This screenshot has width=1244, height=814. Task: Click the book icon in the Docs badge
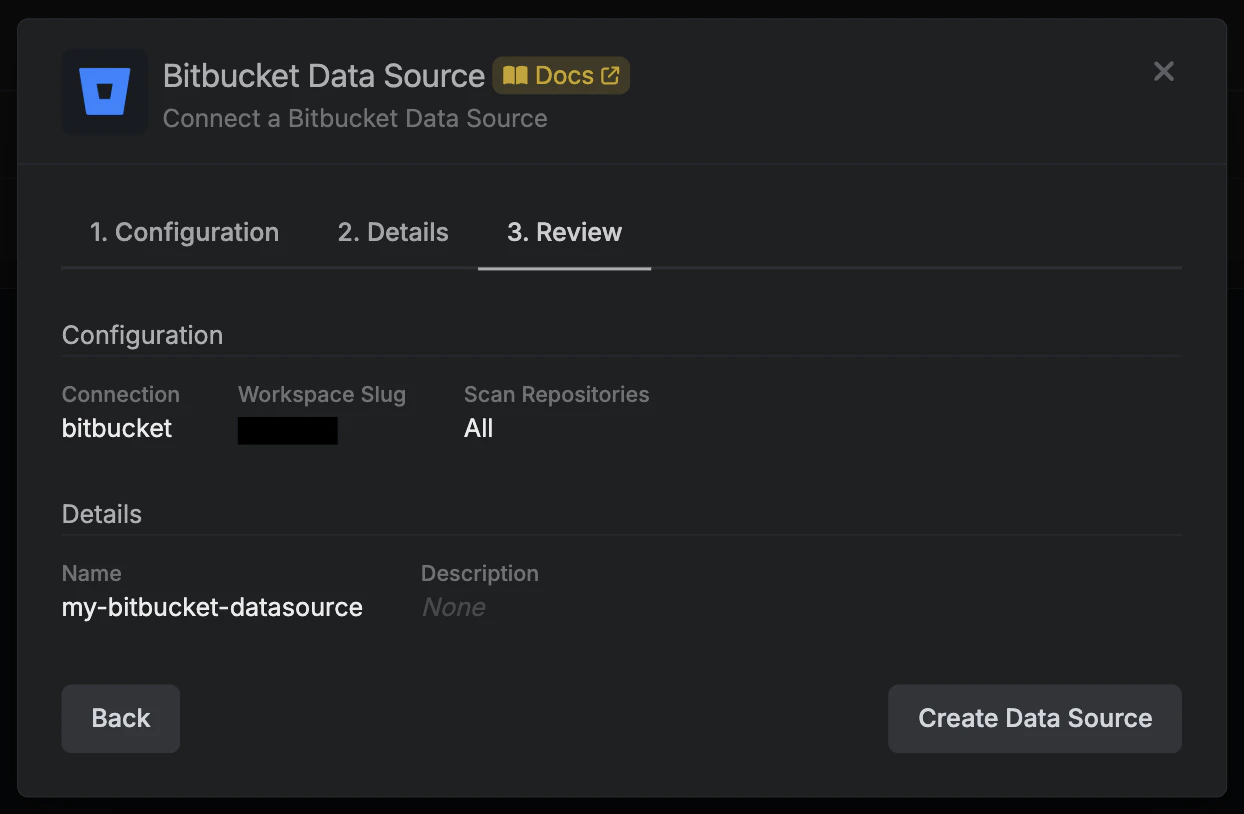(x=515, y=75)
